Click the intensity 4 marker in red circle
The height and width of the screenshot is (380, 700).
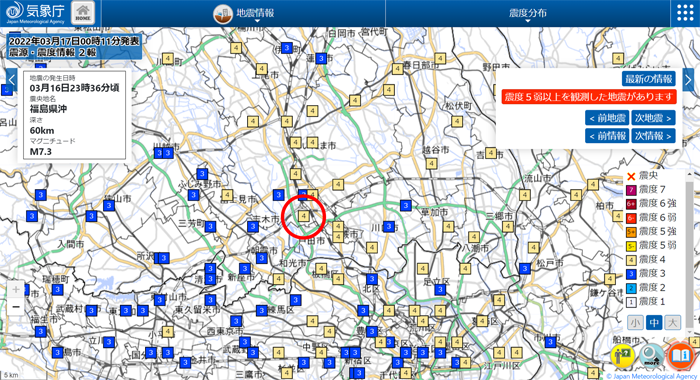304,216
